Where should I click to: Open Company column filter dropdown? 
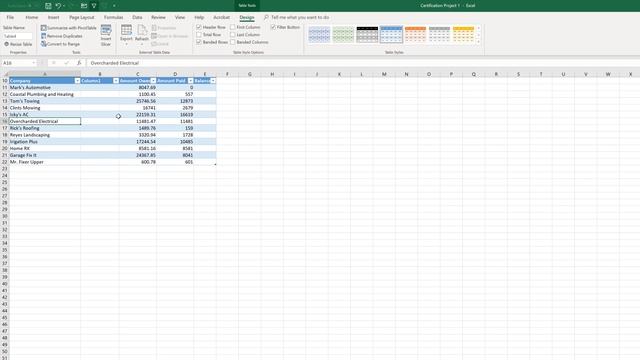tap(77, 81)
